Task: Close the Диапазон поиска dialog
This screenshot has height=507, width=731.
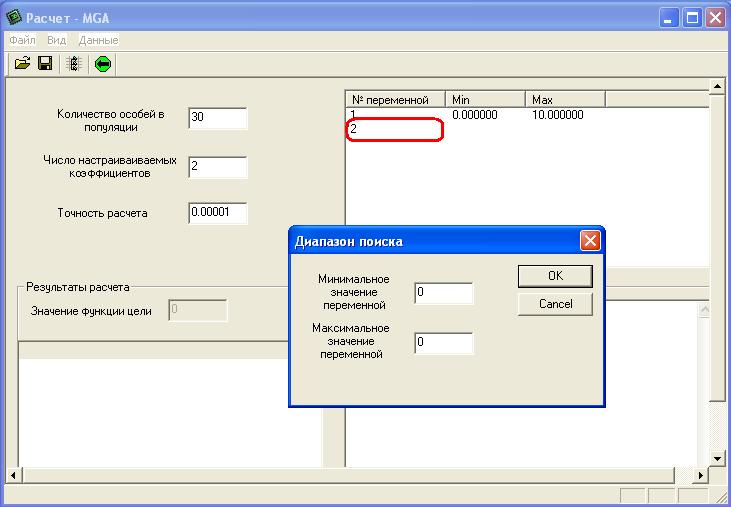Action: click(590, 241)
